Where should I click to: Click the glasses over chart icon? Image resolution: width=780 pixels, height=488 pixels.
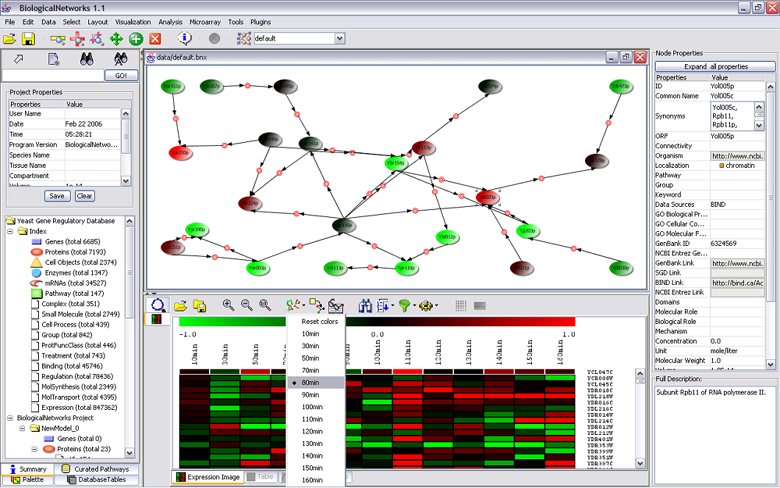point(336,305)
